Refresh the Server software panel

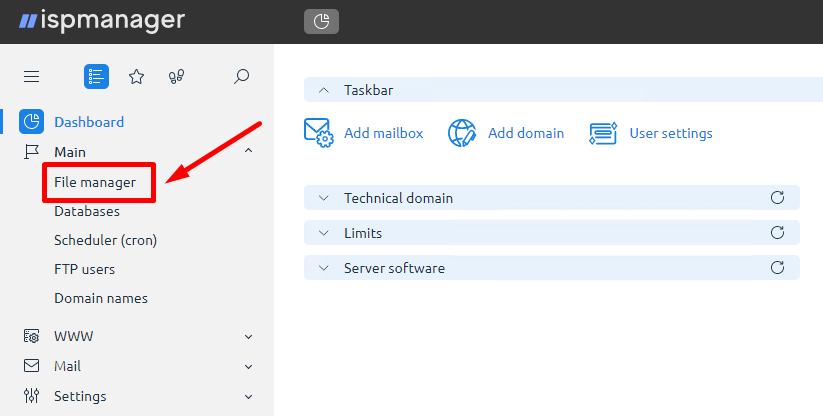tap(777, 267)
